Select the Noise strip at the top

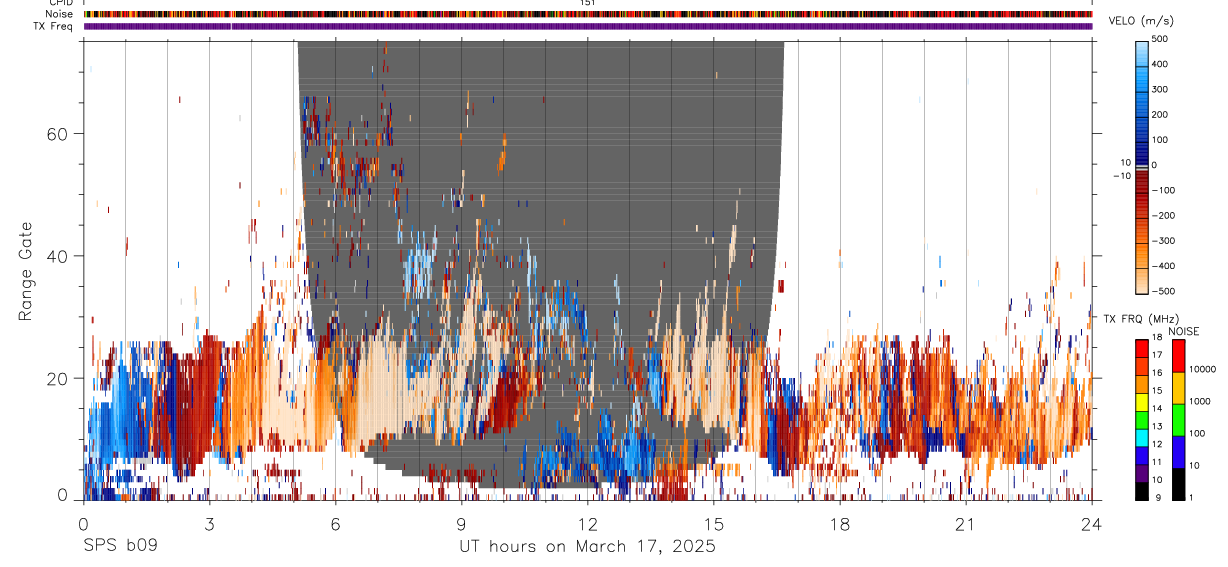[x=588, y=14]
